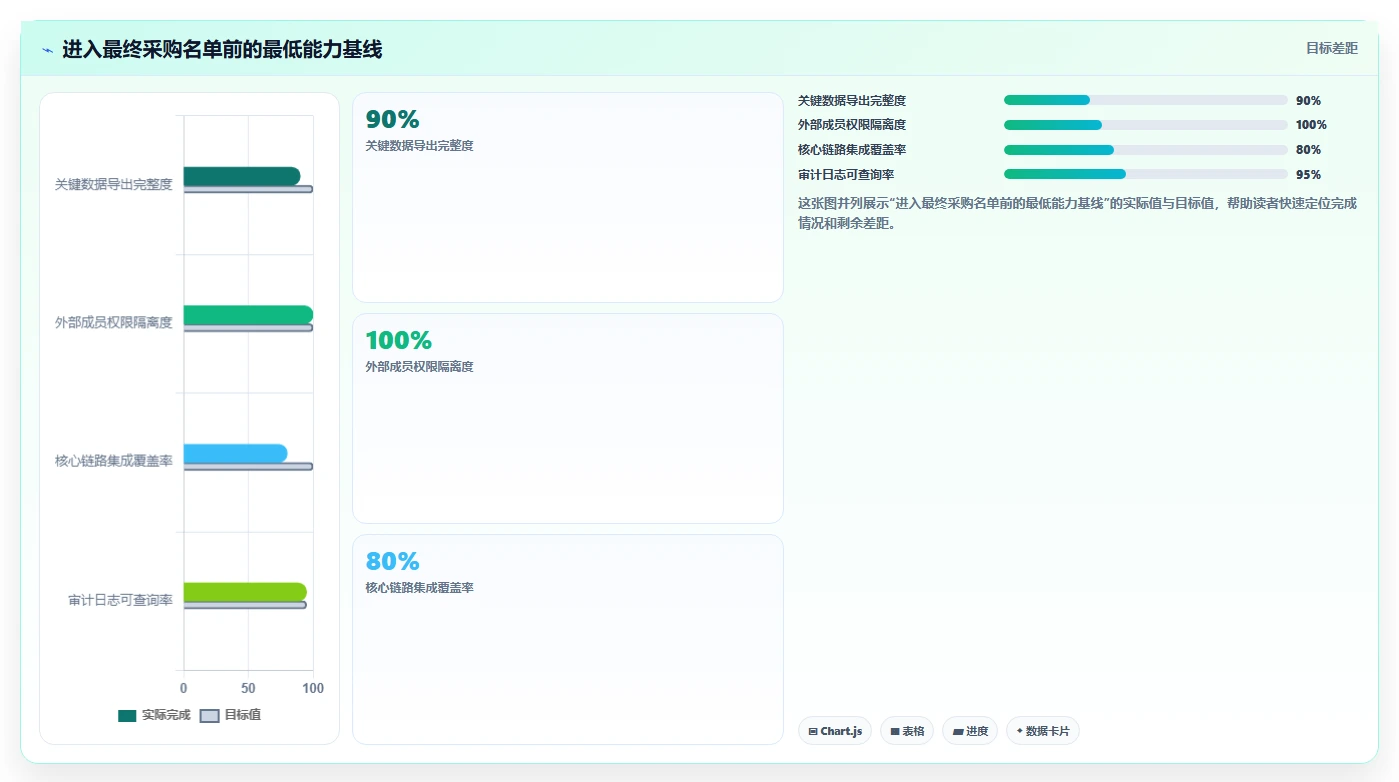Click the 100% data card value
This screenshot has width=1399, height=782.
[x=398, y=341]
